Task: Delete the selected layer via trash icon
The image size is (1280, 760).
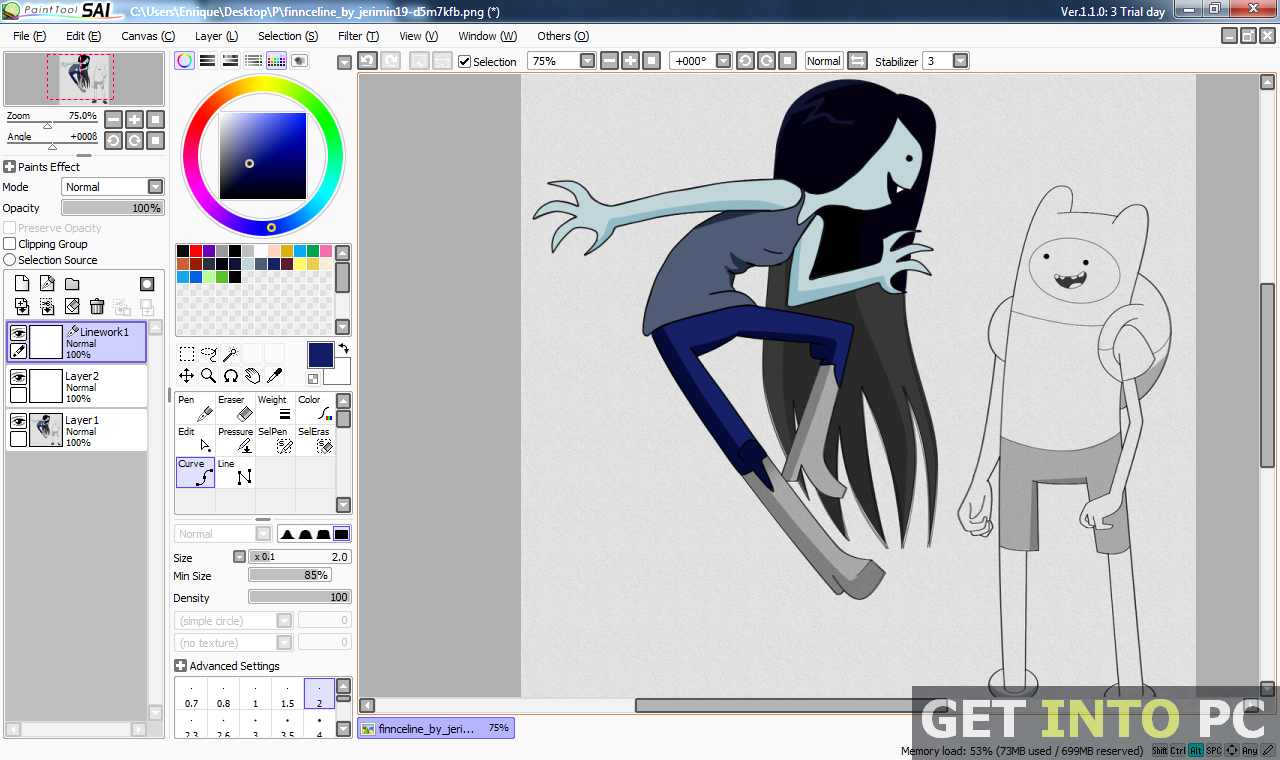Action: click(x=97, y=306)
